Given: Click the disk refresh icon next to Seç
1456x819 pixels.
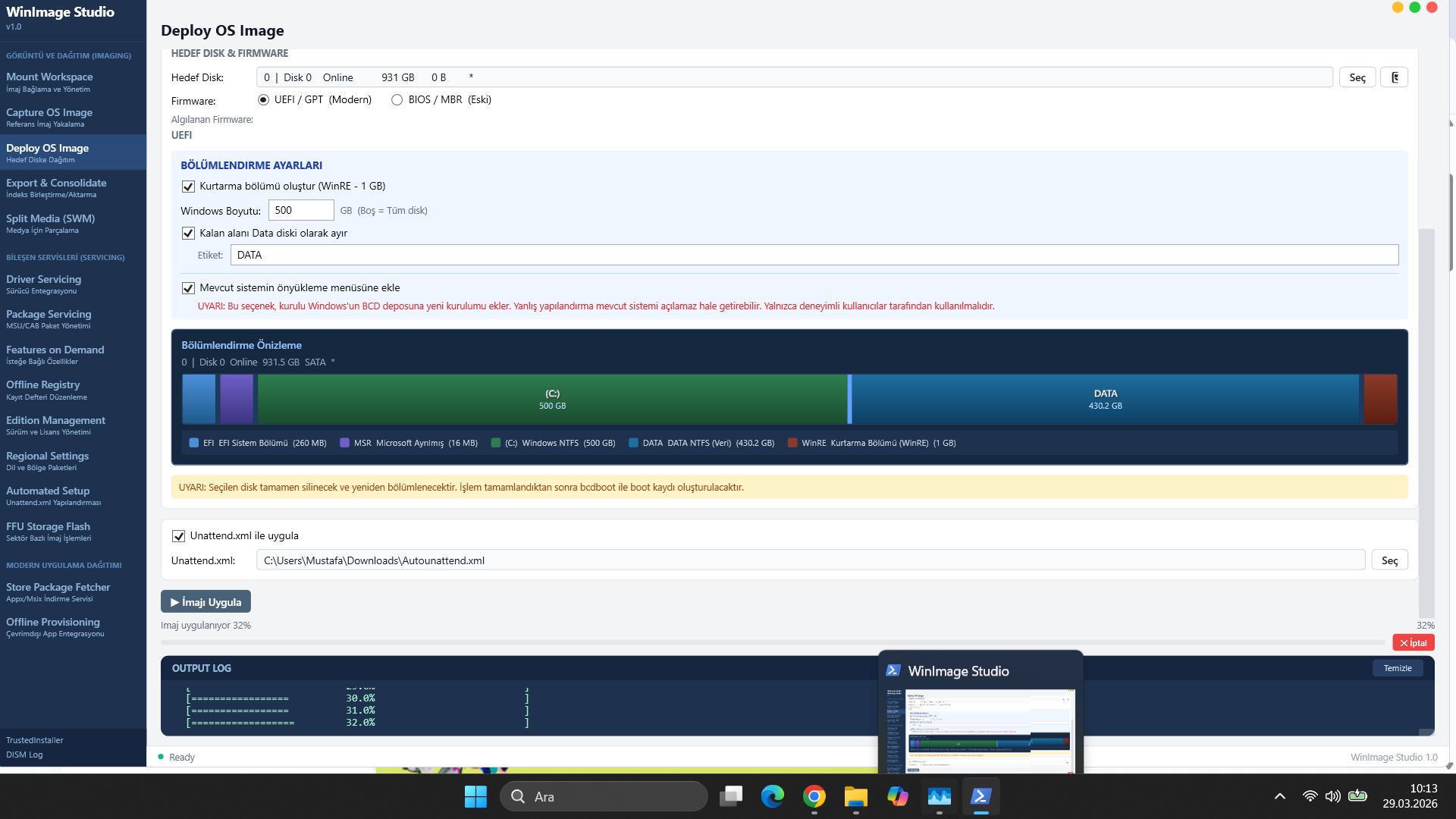Looking at the screenshot, I should (1394, 77).
